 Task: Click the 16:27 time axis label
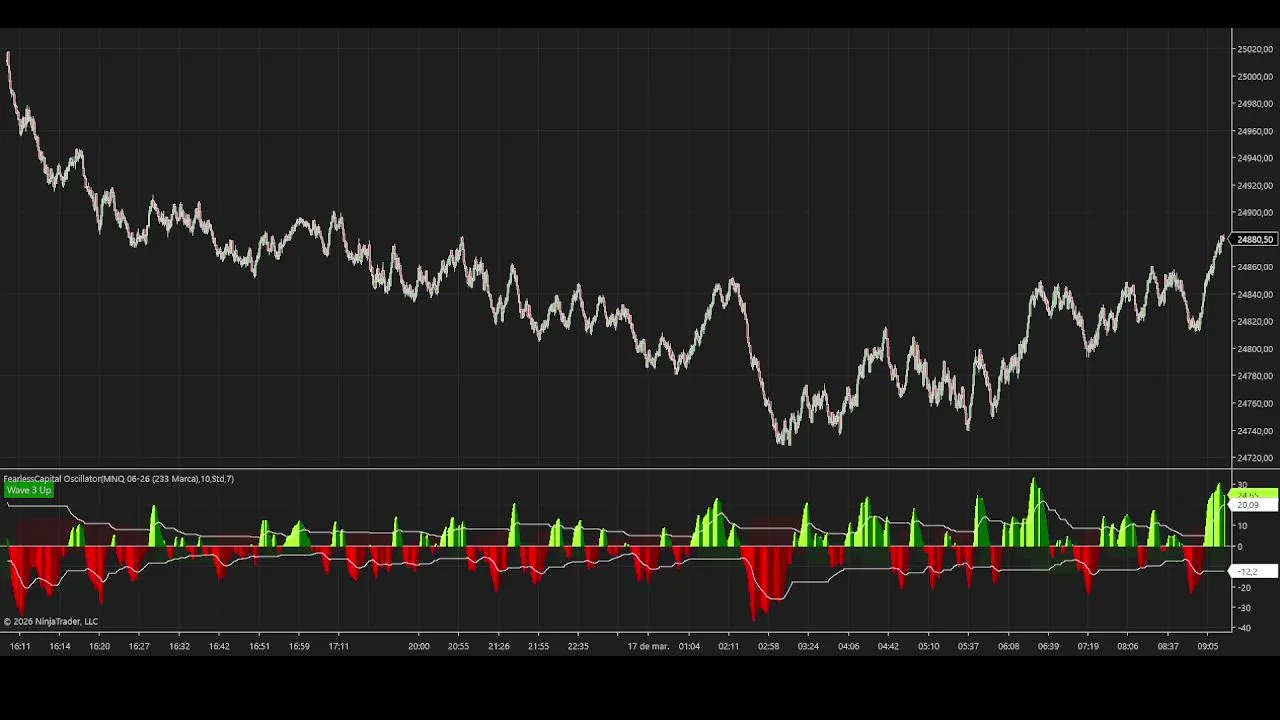tap(139, 647)
